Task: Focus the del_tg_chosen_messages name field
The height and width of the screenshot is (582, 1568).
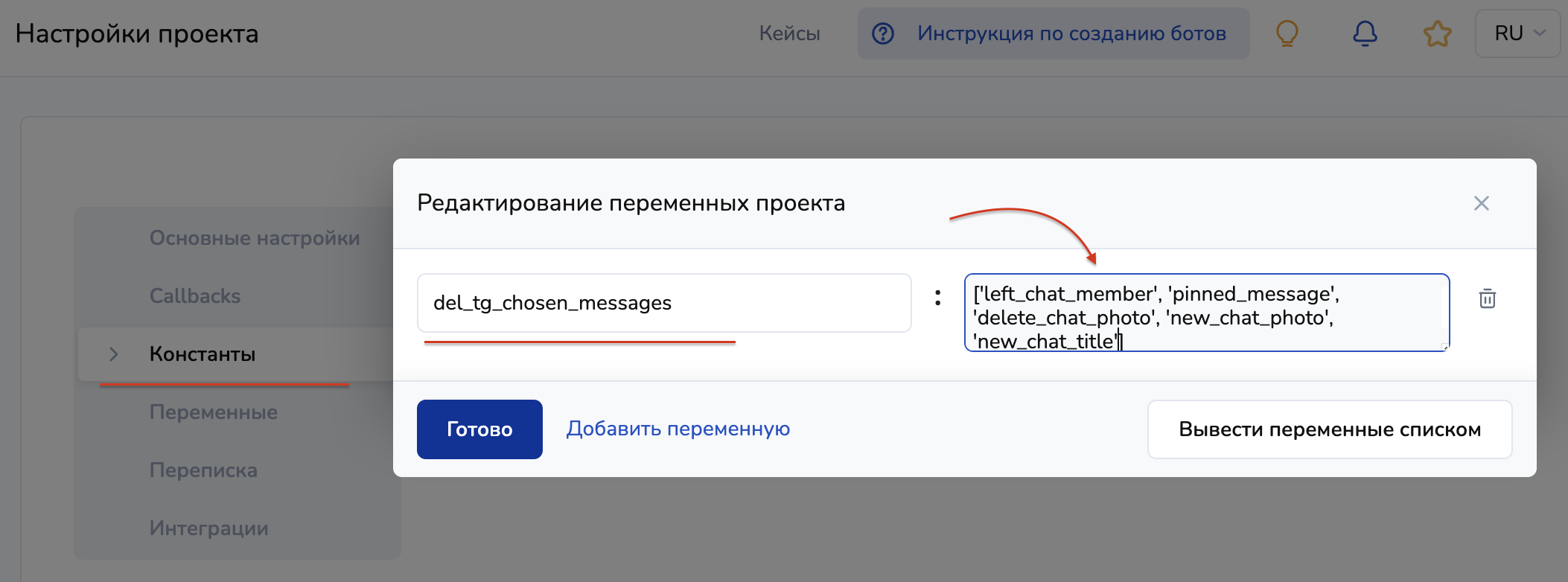Action: tap(663, 303)
